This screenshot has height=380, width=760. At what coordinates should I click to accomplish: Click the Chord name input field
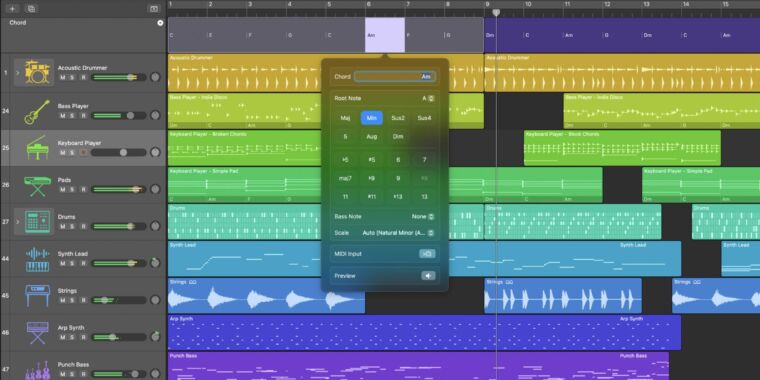point(394,77)
